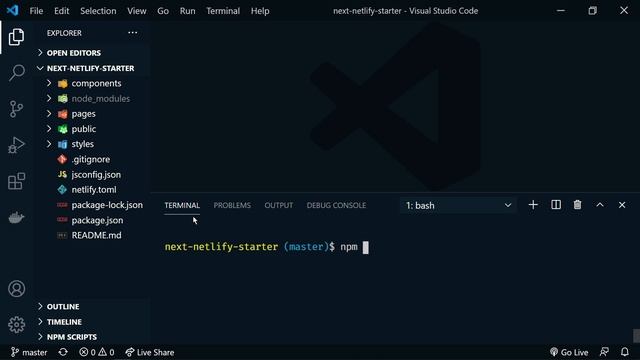Create a new terminal with plus icon
This screenshot has height=360, width=640.
[x=533, y=205]
